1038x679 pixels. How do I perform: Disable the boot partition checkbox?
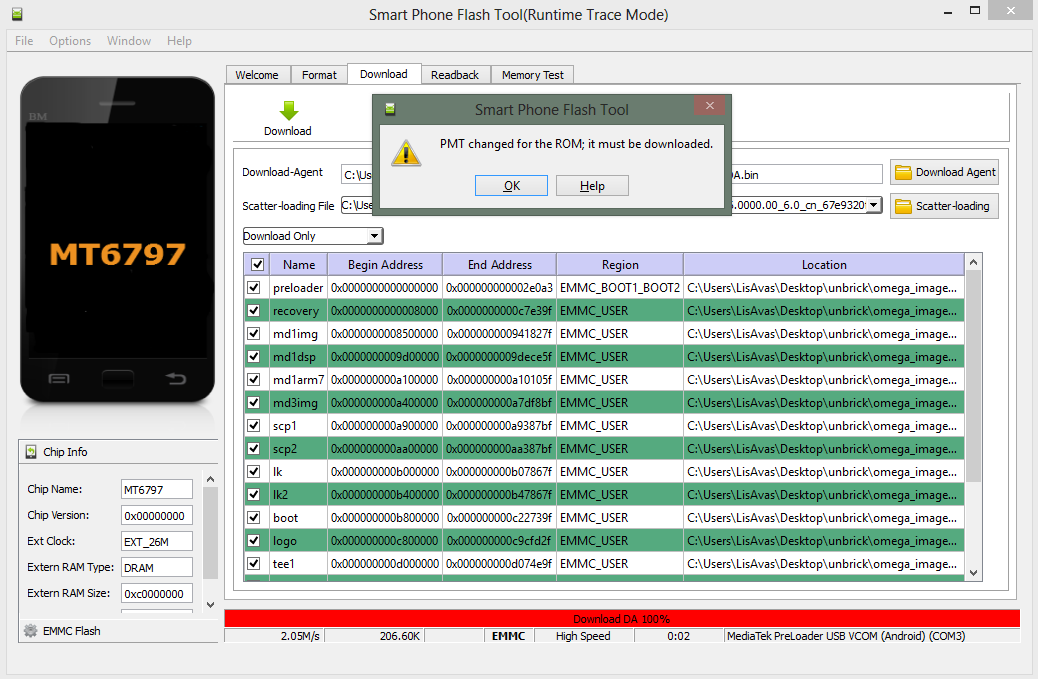tap(254, 518)
